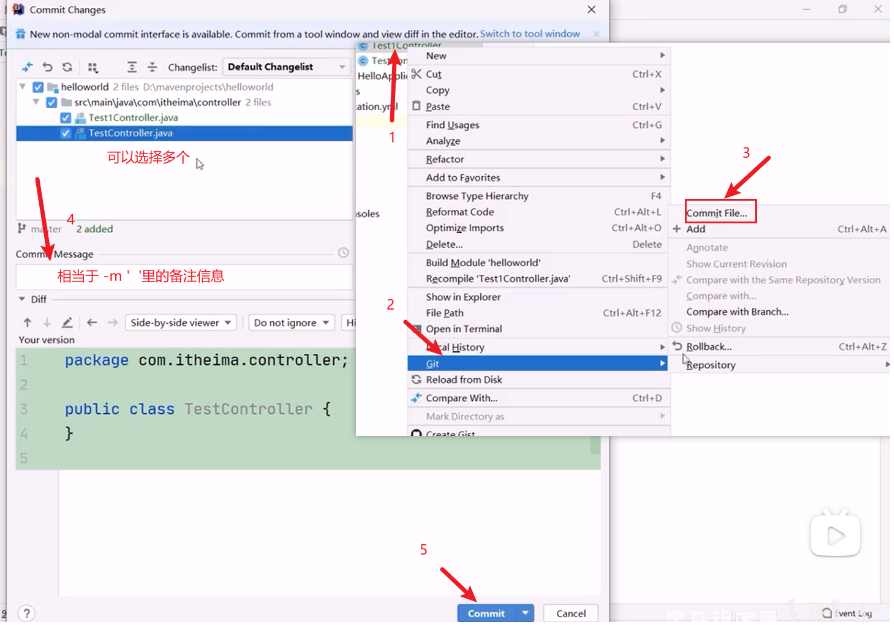894x629 pixels.
Task: Open the Default Changelist dropdown
Action: pyautogui.click(x=286, y=68)
